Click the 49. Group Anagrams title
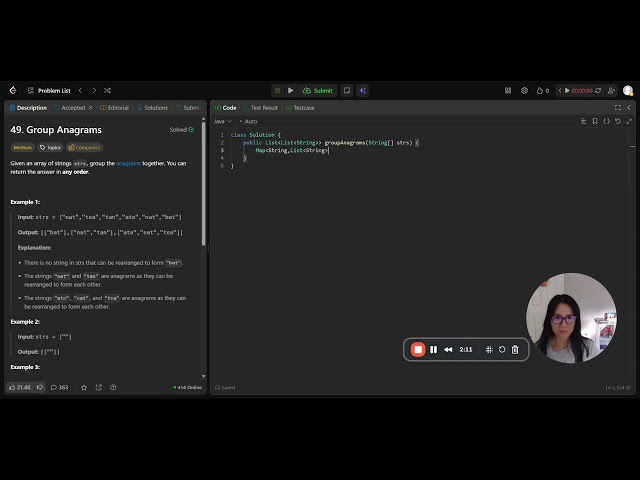 [56, 130]
